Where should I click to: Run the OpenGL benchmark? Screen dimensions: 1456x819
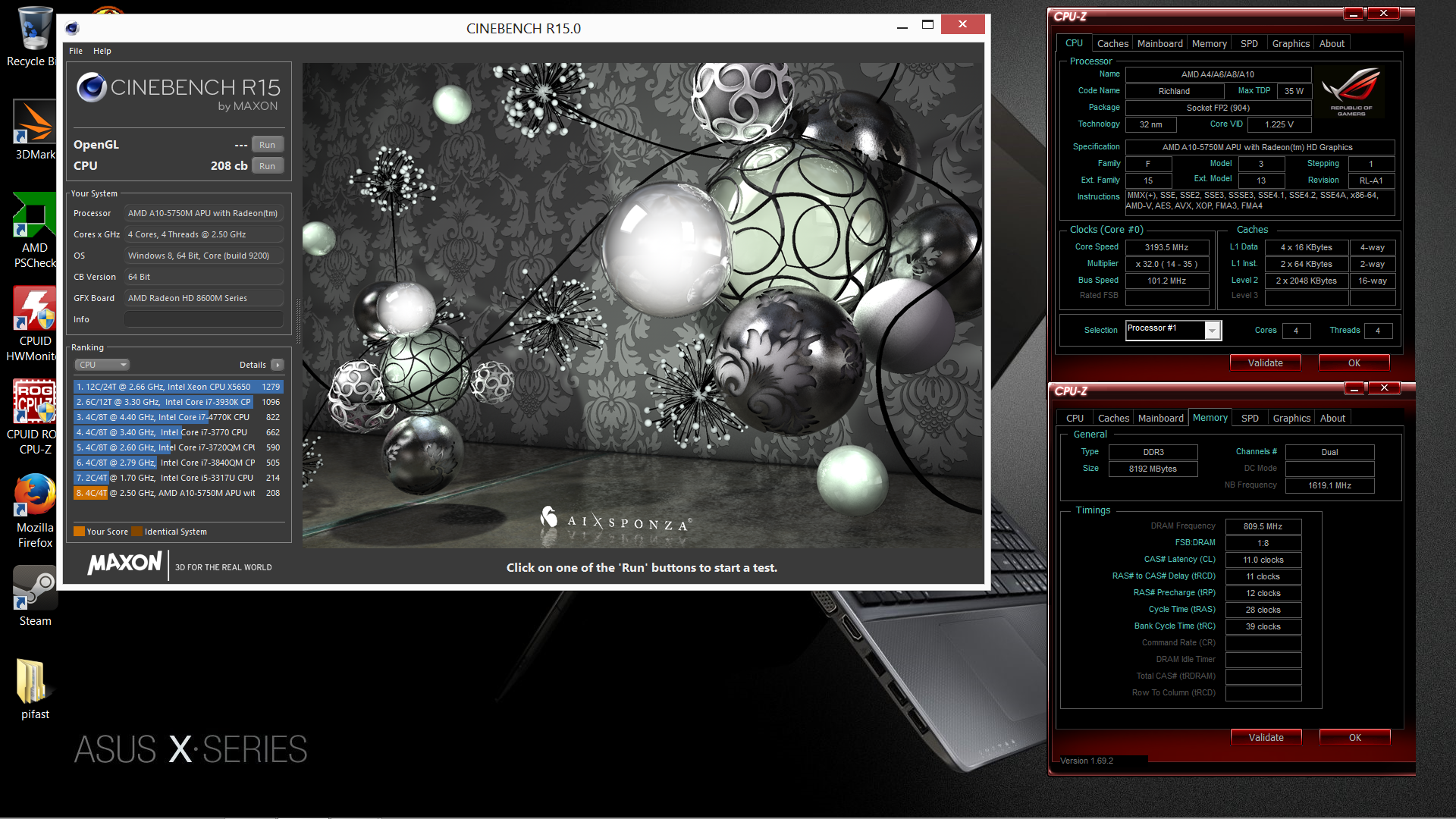267,145
